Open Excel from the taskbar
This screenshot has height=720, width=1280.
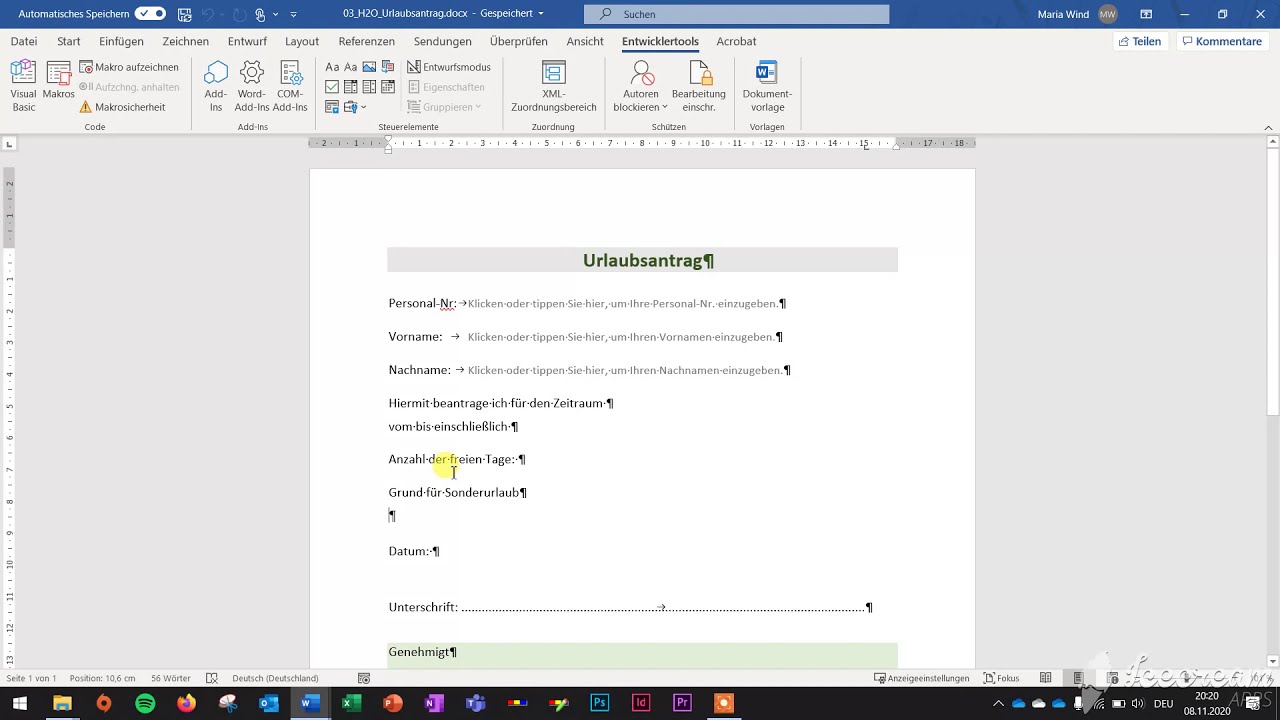click(x=351, y=703)
